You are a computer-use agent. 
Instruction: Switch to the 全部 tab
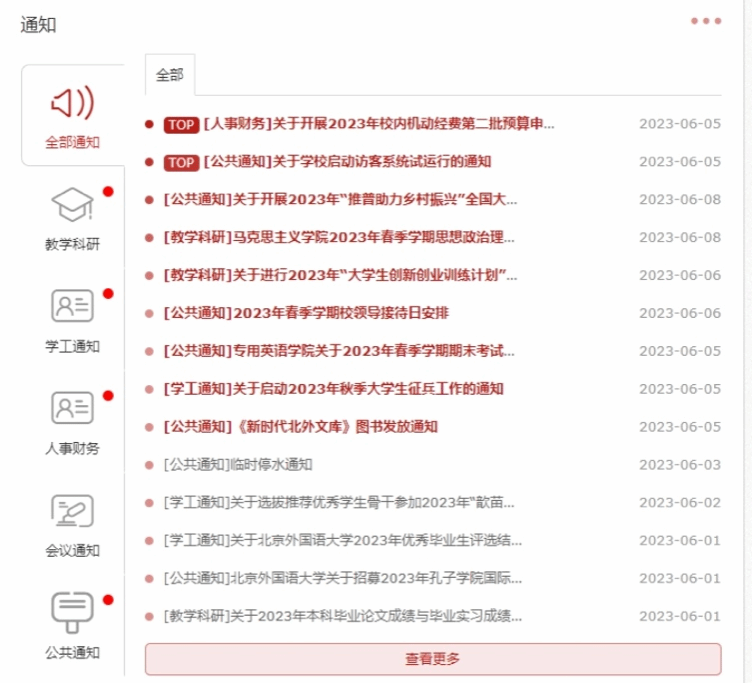click(x=170, y=75)
